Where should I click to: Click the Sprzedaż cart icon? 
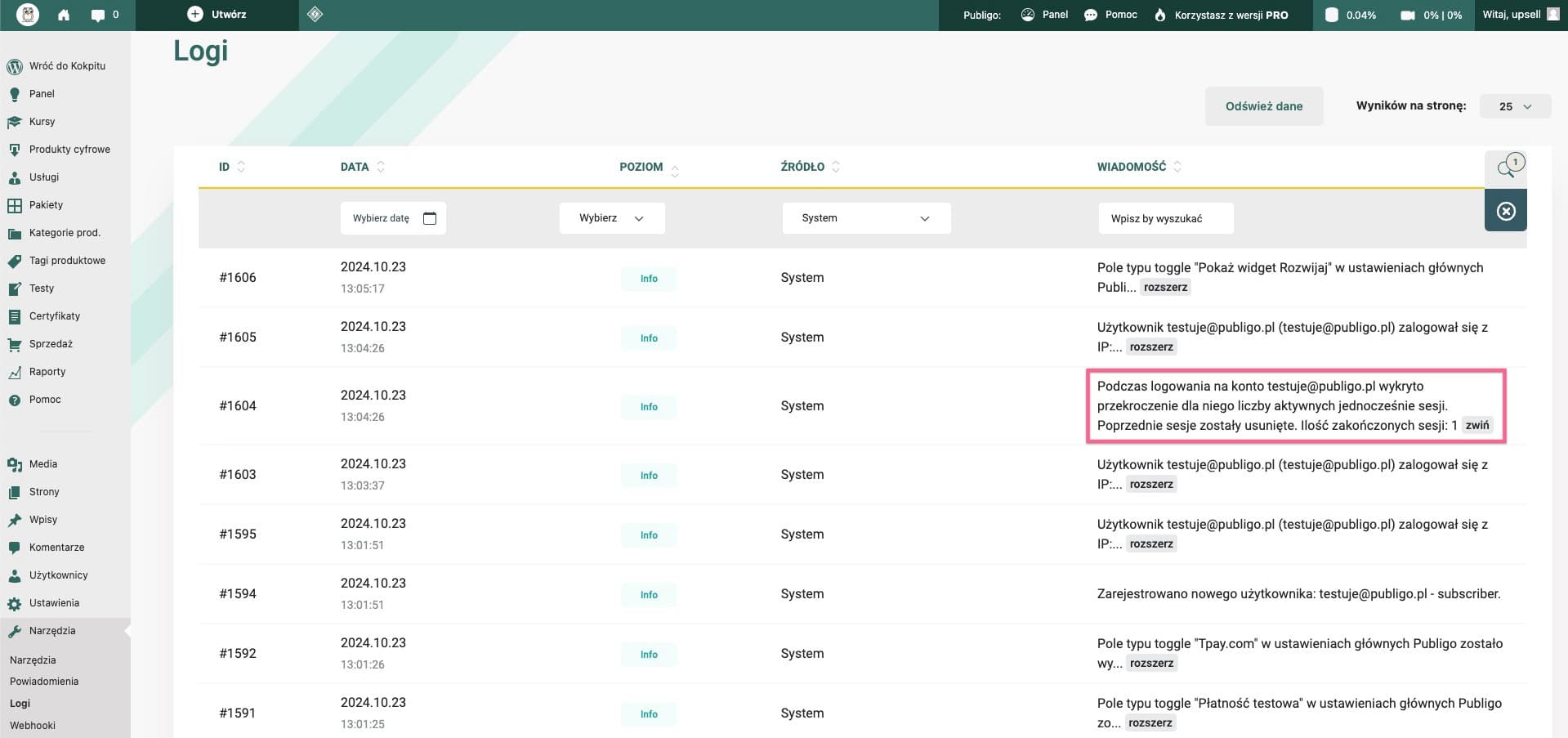(x=14, y=345)
